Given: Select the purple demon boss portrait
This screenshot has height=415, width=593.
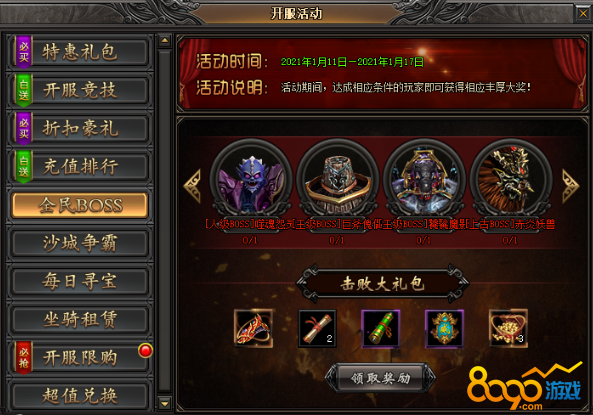Looking at the screenshot, I should (x=251, y=180).
